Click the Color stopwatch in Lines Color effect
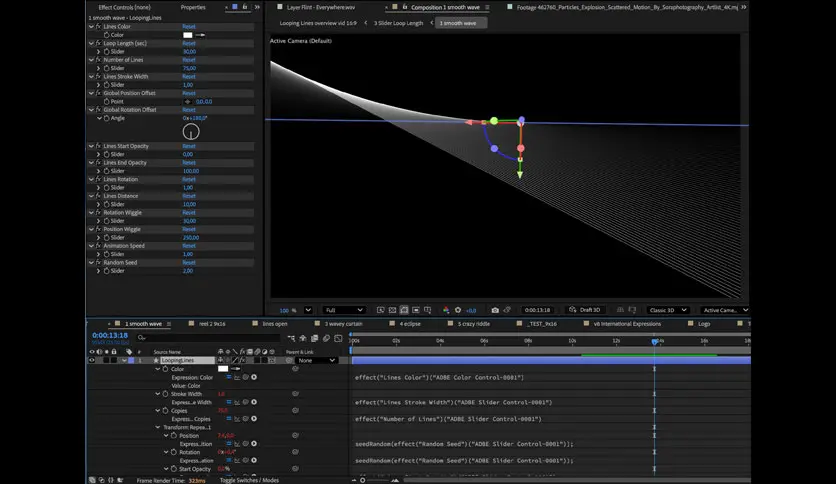Viewport: 836px width, 484px height. tap(107, 35)
